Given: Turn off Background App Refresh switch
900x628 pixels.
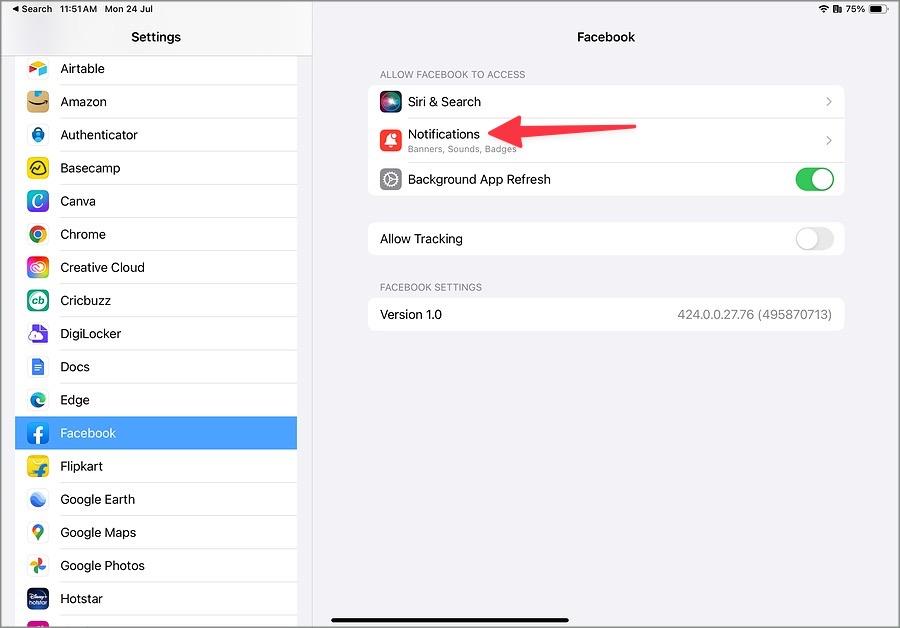Looking at the screenshot, I should [x=814, y=179].
